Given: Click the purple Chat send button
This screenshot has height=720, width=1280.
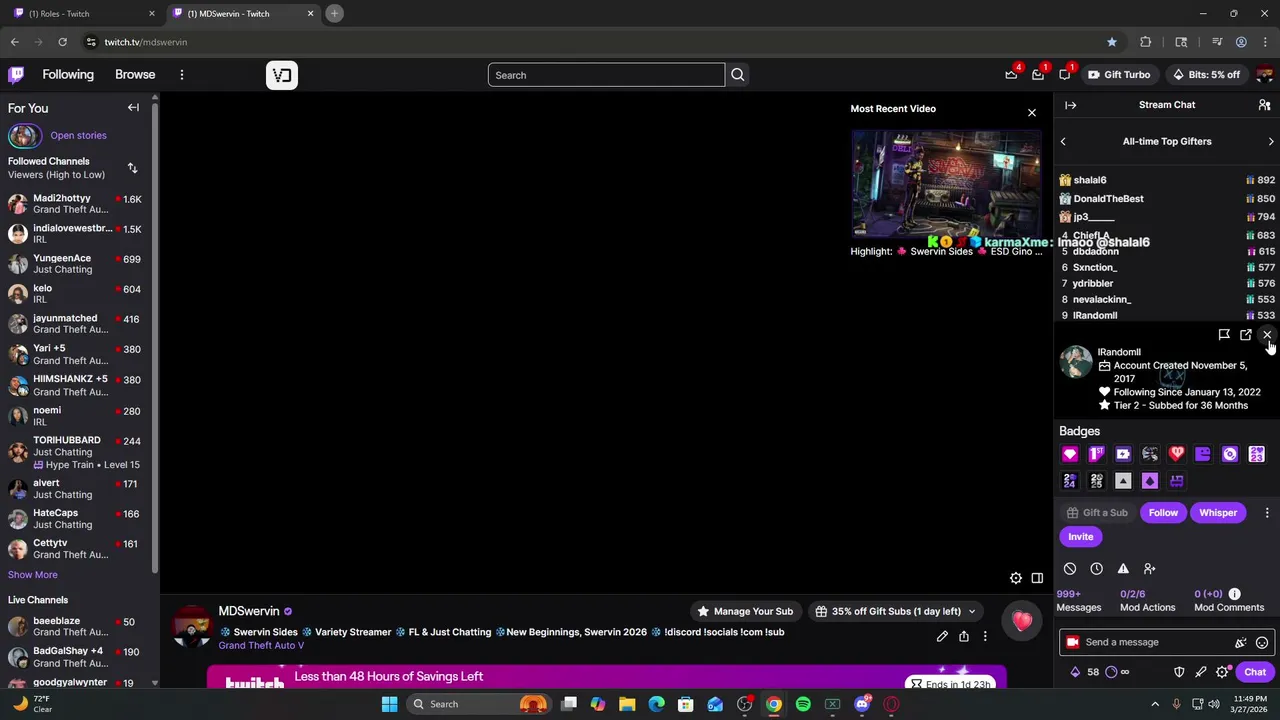Looking at the screenshot, I should [1255, 673].
